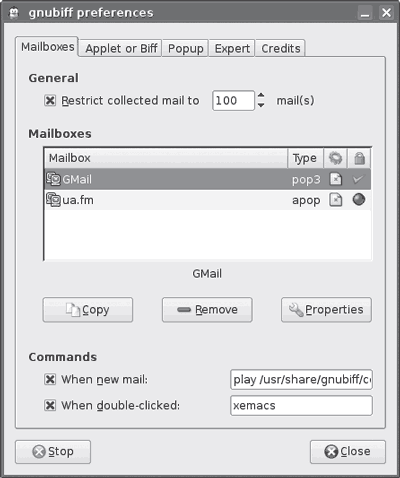The height and width of the screenshot is (478, 400).
Task: Uncheck the When double-clicked checkbox
Action: point(50,405)
